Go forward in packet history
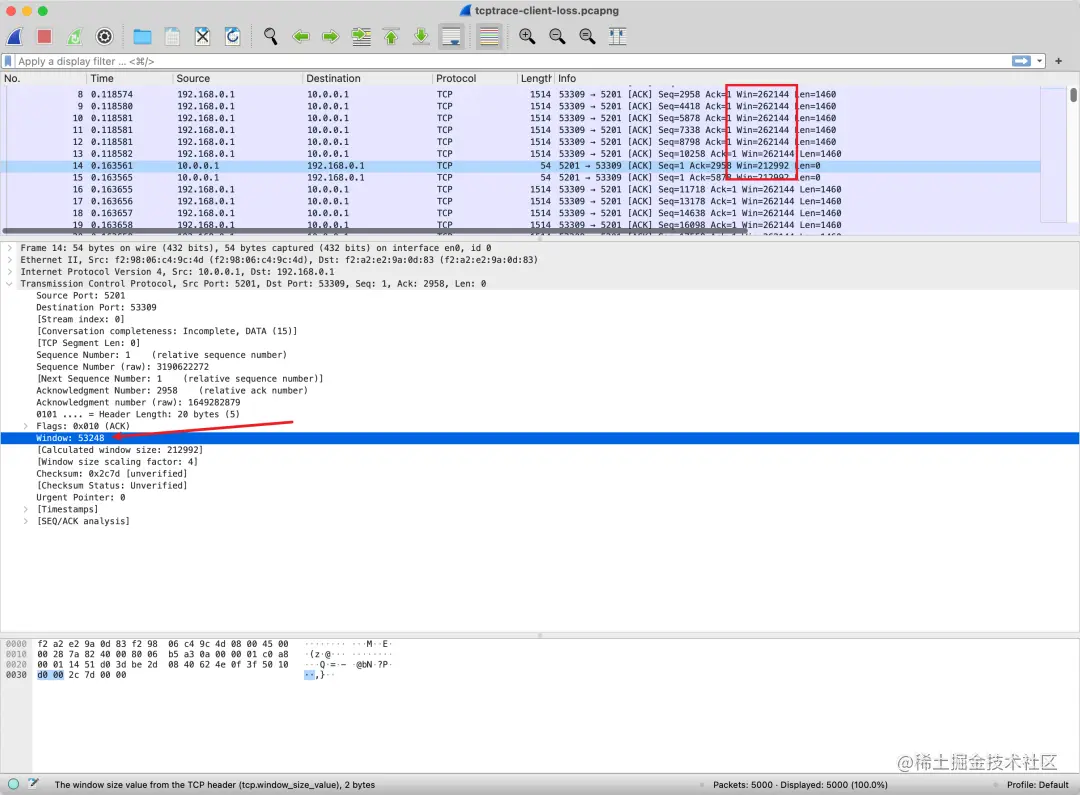The image size is (1080, 795). click(331, 37)
